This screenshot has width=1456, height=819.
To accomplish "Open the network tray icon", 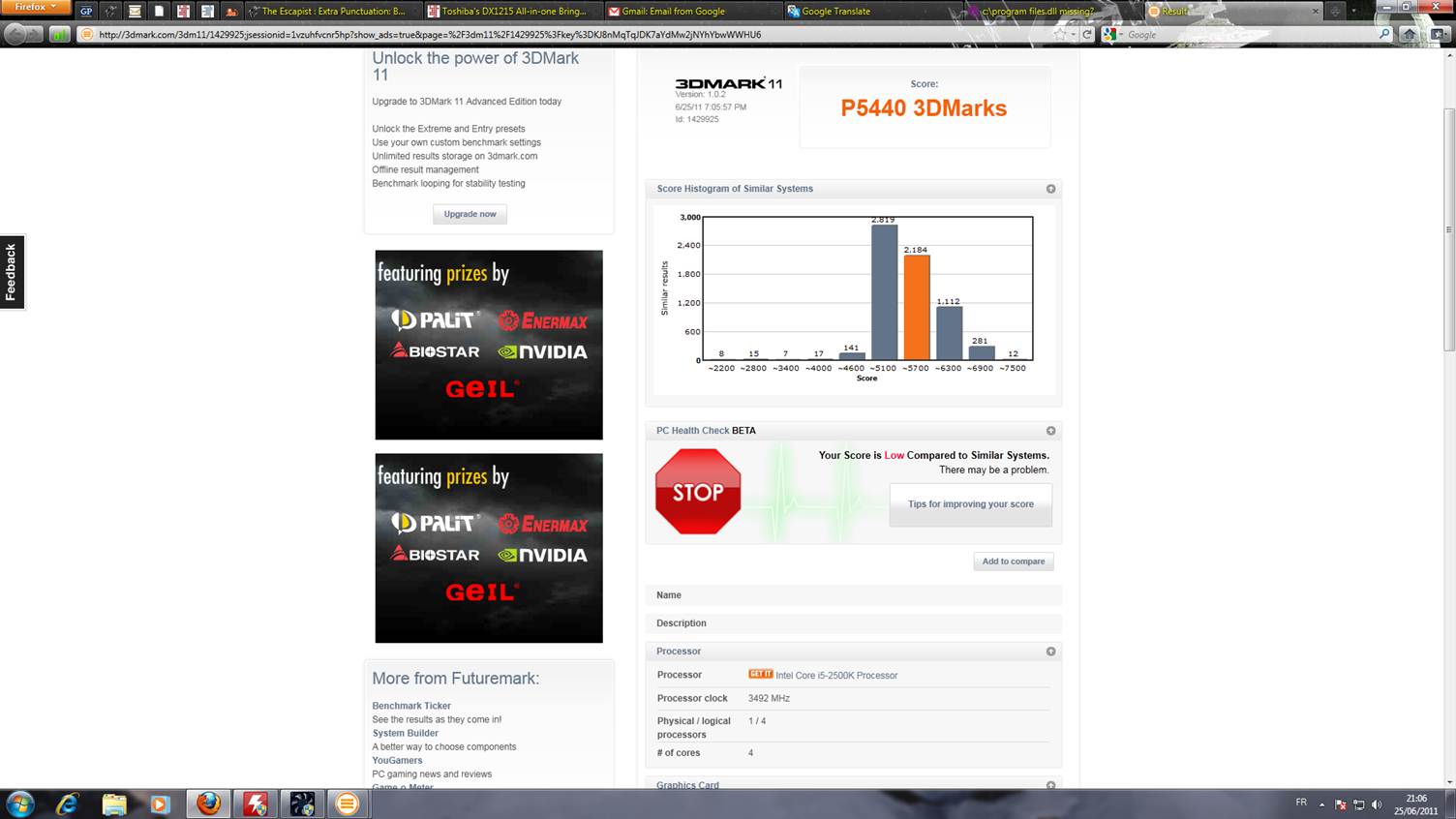I will [x=1358, y=804].
